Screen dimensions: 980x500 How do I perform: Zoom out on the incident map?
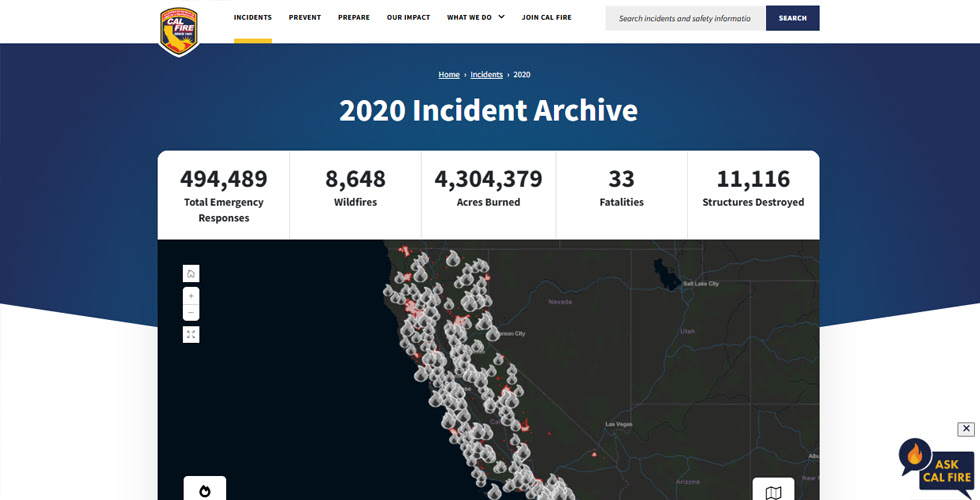point(191,312)
